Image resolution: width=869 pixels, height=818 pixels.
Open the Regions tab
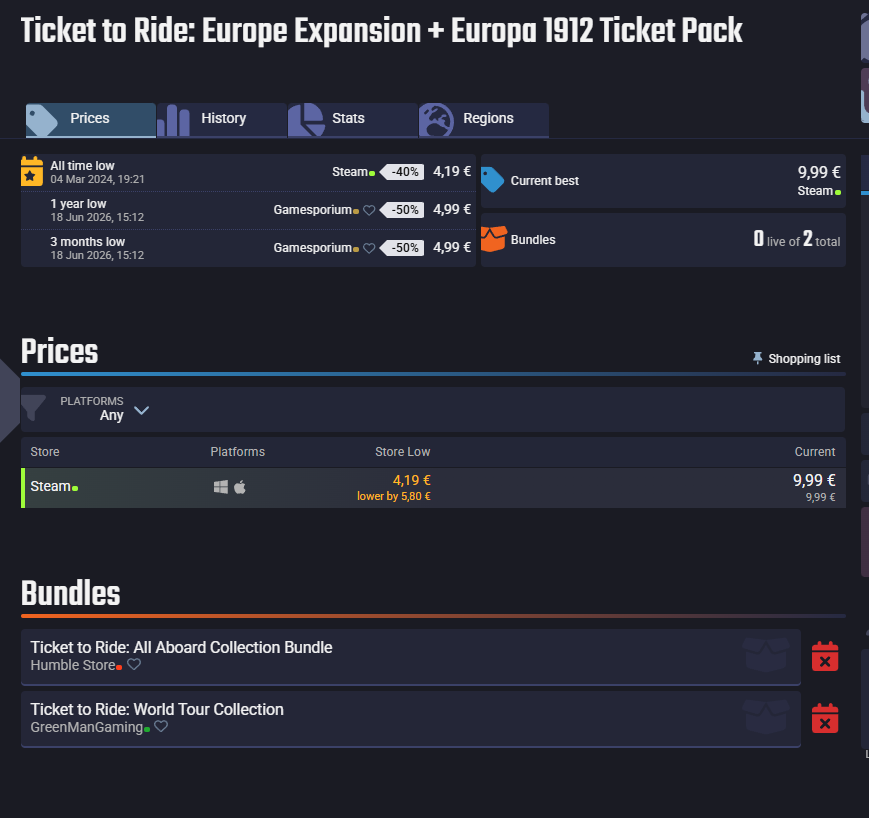(x=484, y=120)
